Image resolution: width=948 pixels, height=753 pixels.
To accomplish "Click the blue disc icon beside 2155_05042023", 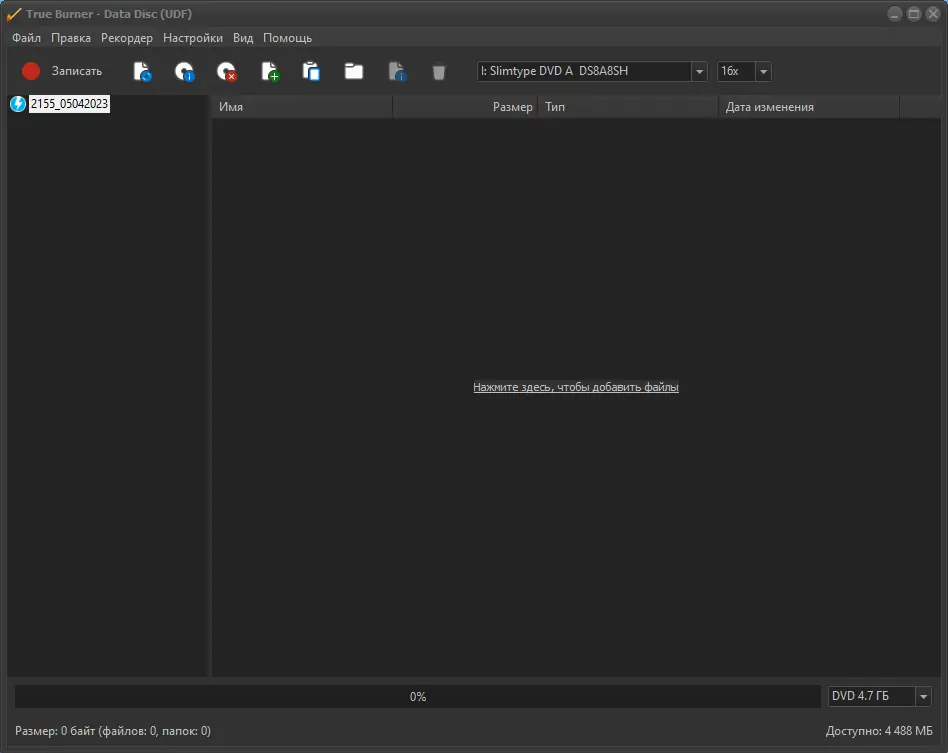I will click(18, 104).
